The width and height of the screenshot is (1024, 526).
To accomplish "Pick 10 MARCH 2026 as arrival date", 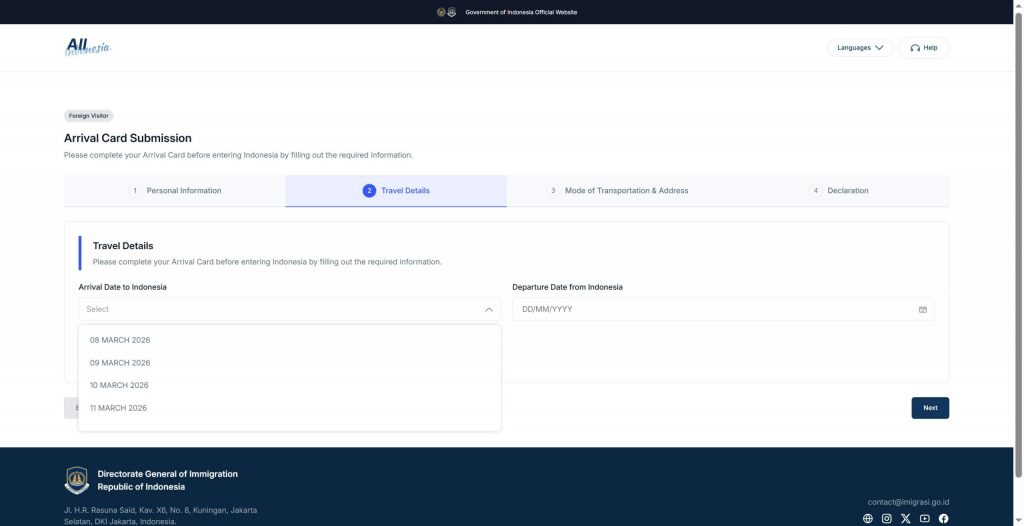I will point(119,385).
